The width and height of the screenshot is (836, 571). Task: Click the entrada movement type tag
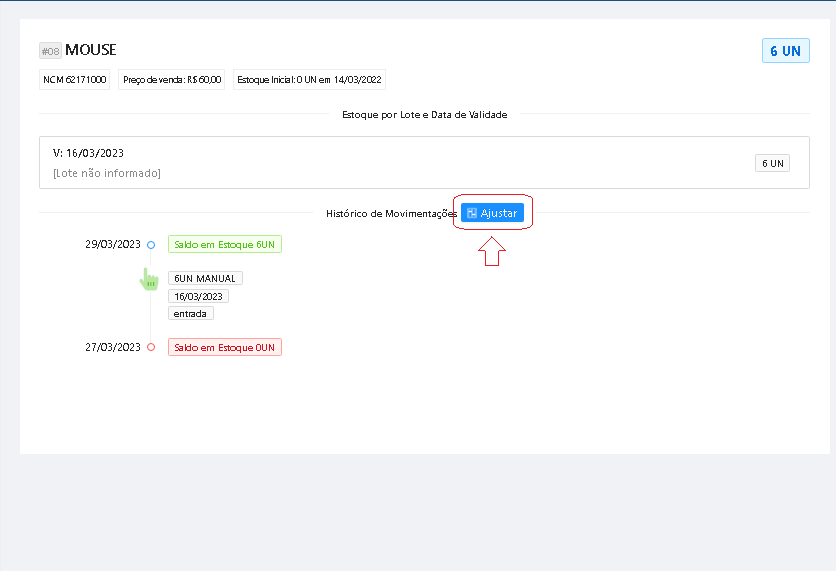click(x=190, y=313)
